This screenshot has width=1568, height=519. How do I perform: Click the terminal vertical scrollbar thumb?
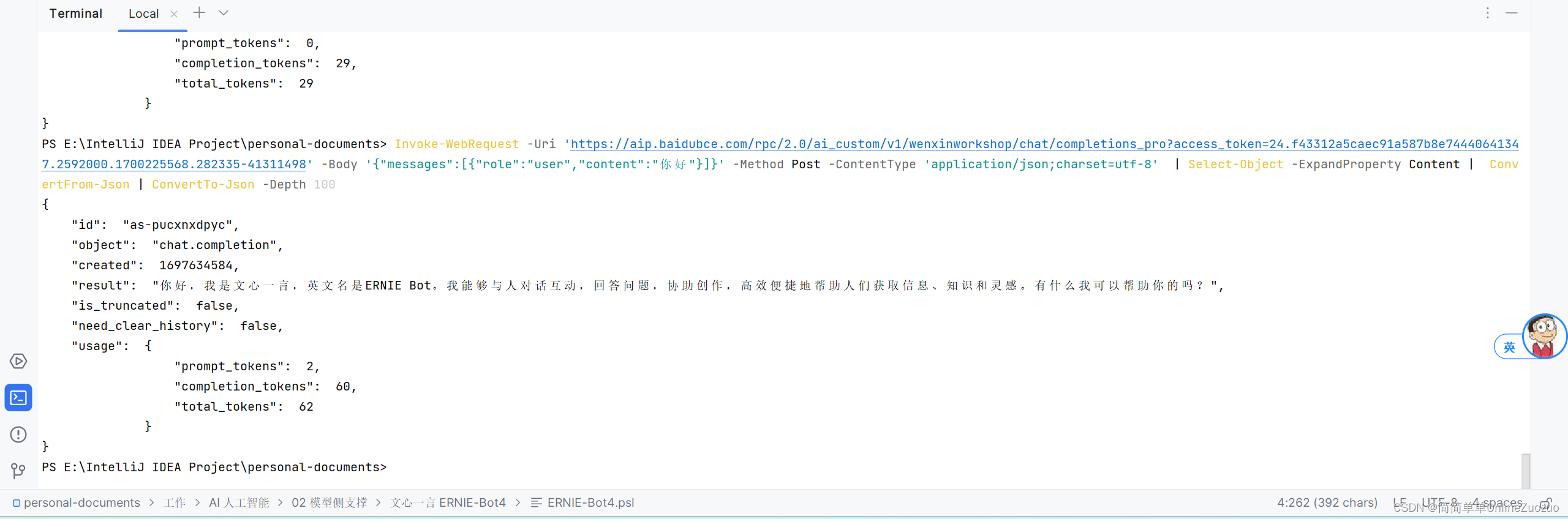1526,471
